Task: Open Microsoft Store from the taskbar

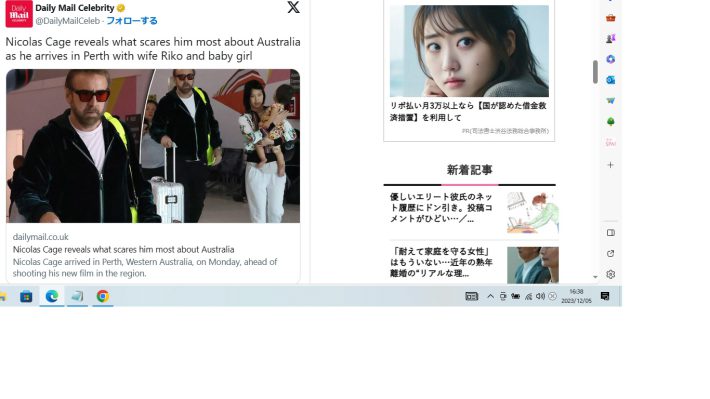Action: 26,297
